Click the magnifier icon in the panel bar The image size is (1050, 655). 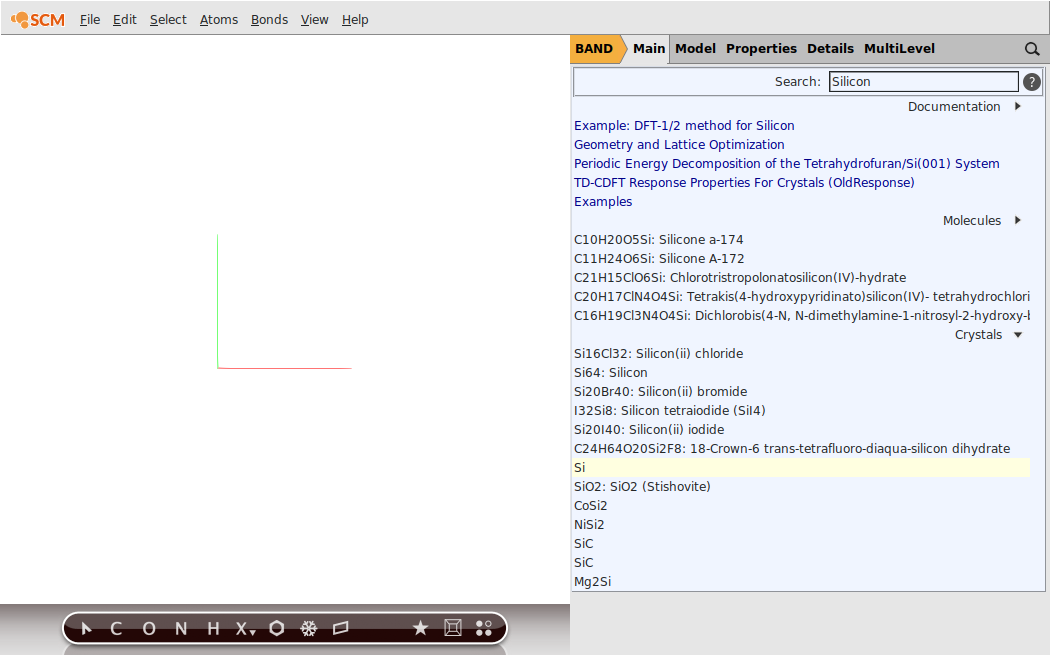[x=1031, y=48]
